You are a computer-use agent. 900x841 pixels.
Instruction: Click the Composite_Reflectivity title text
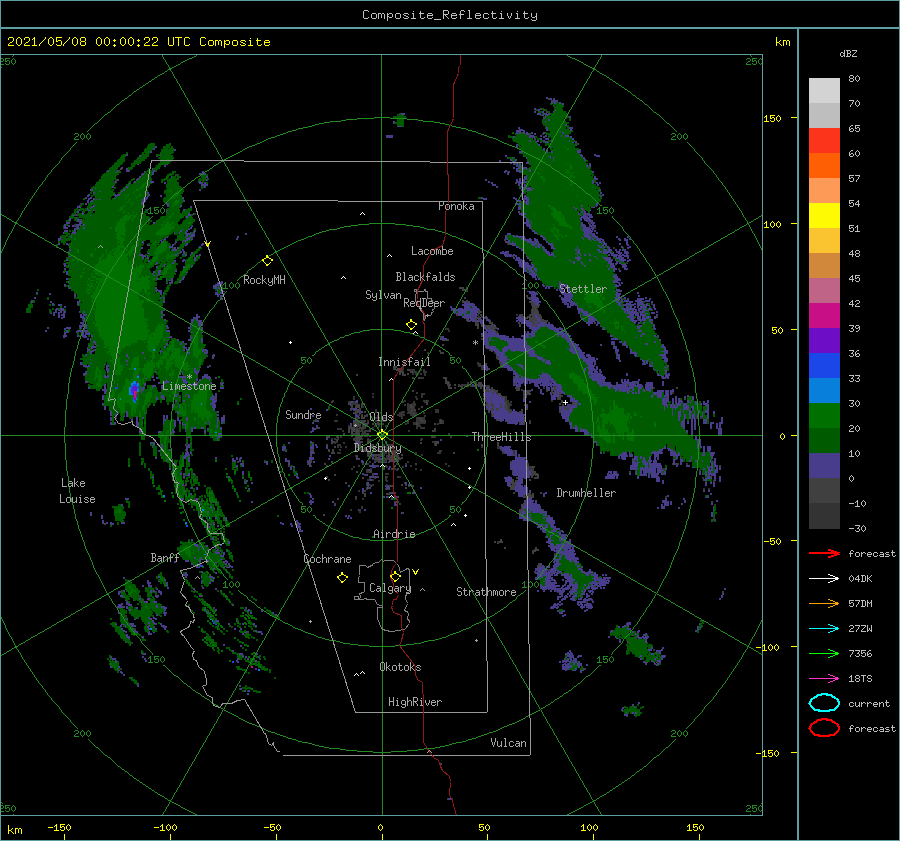(x=450, y=15)
